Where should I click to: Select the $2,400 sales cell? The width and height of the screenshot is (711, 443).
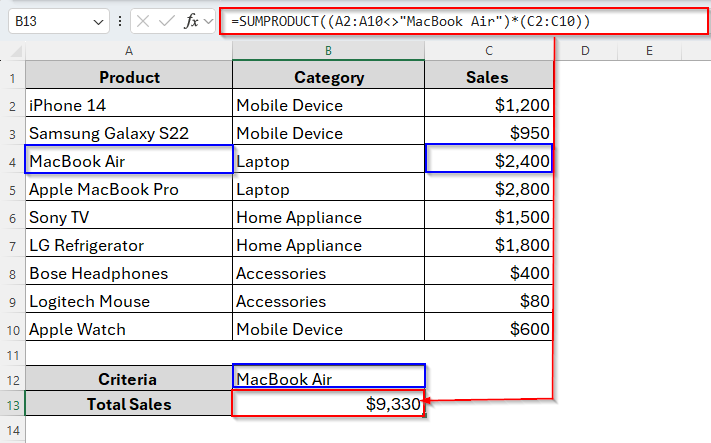[488, 161]
